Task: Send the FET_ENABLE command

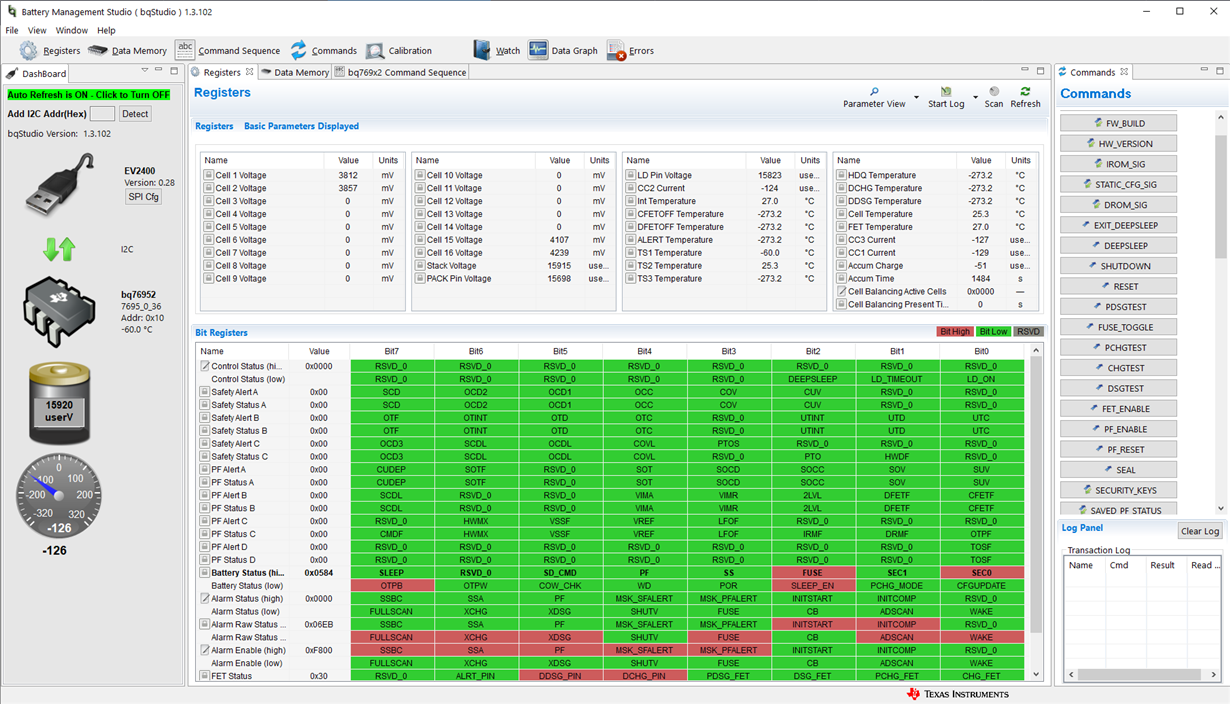Action: (x=1118, y=409)
